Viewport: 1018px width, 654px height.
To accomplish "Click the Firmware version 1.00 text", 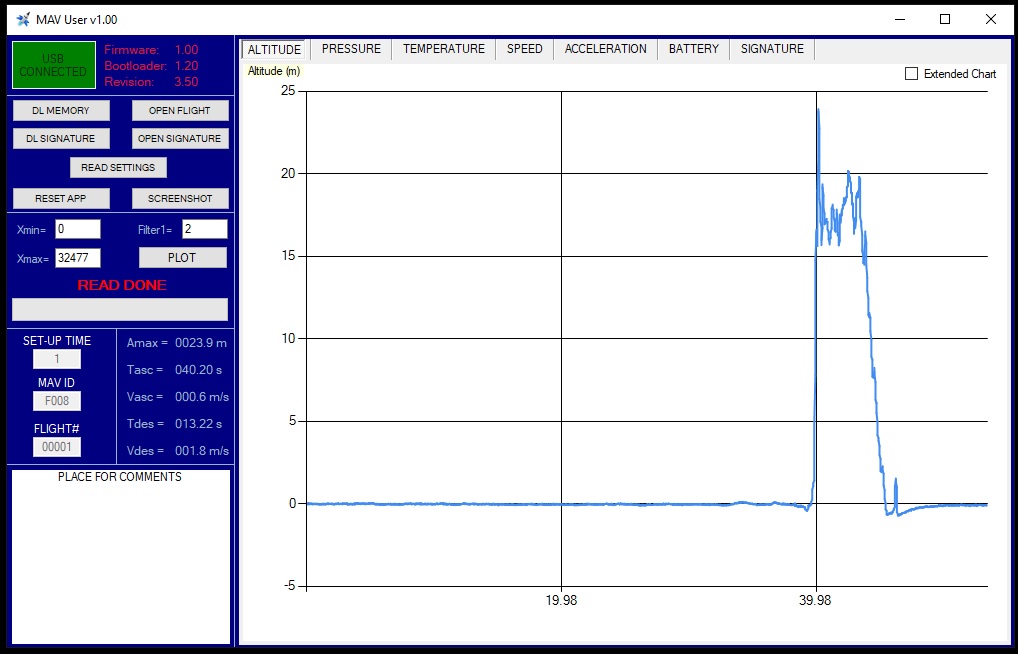I will point(186,50).
